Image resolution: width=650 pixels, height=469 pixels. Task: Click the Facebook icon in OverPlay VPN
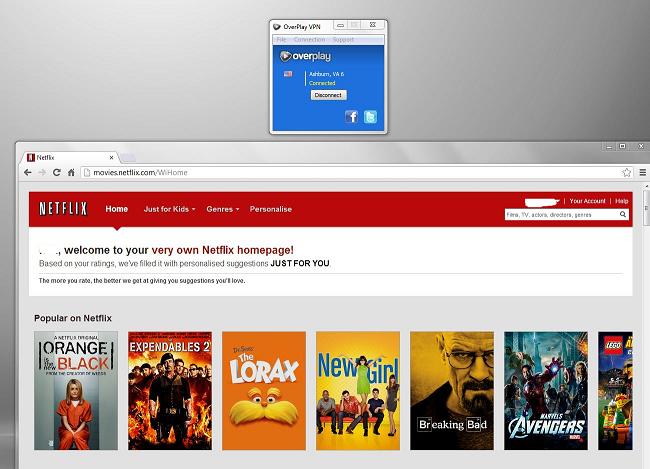[x=352, y=117]
